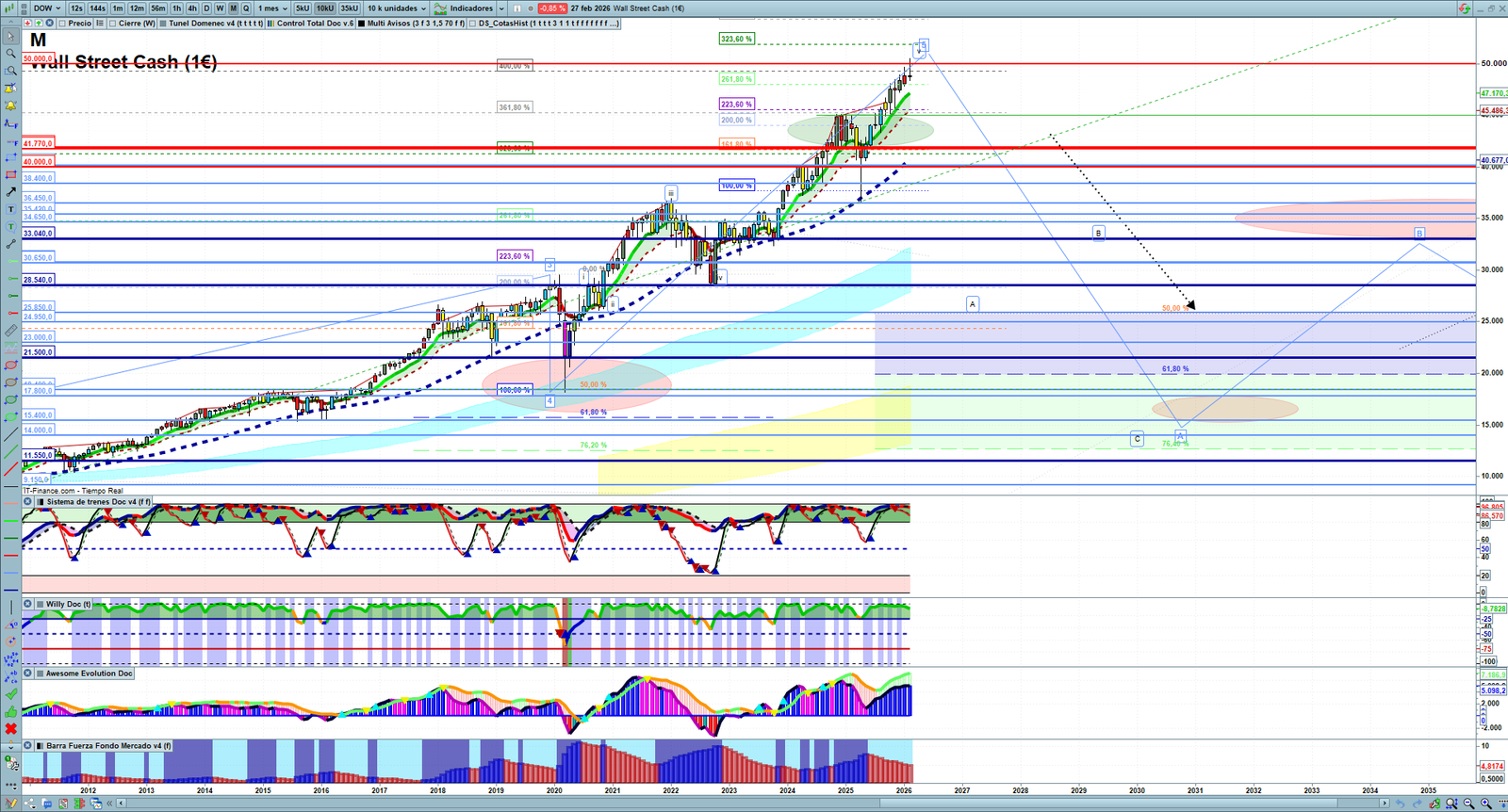
Task: Select the 4h timeframe tab
Action: (192, 8)
